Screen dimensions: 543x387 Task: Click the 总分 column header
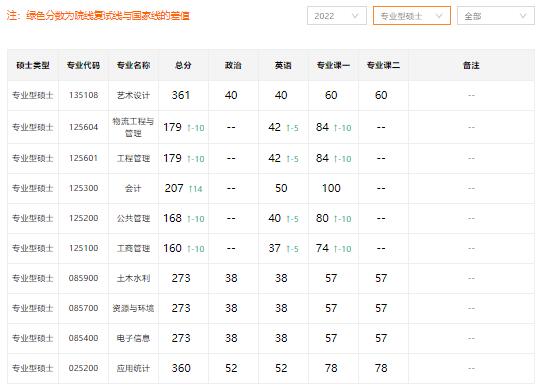183,65
